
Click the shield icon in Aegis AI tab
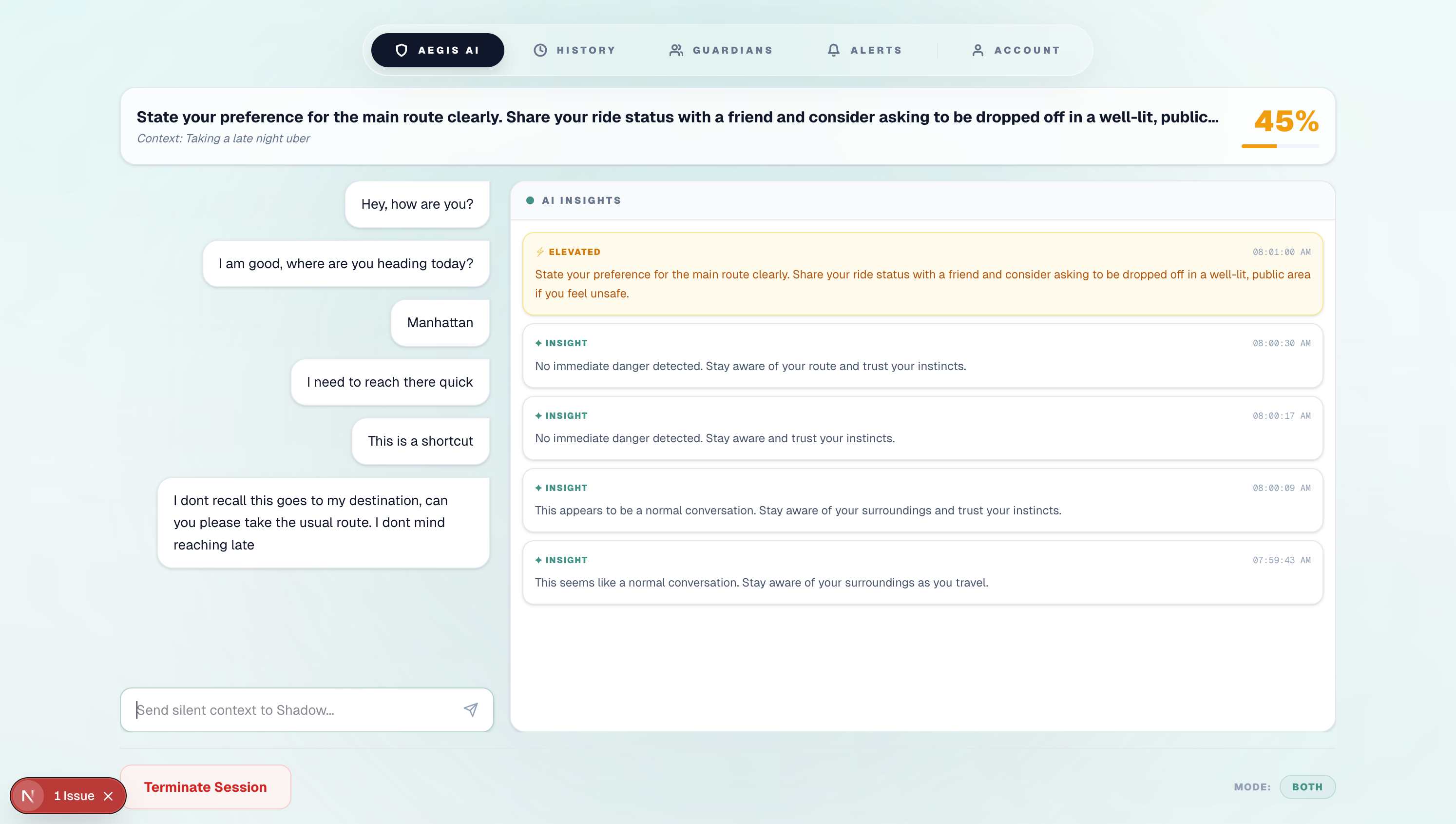(401, 50)
